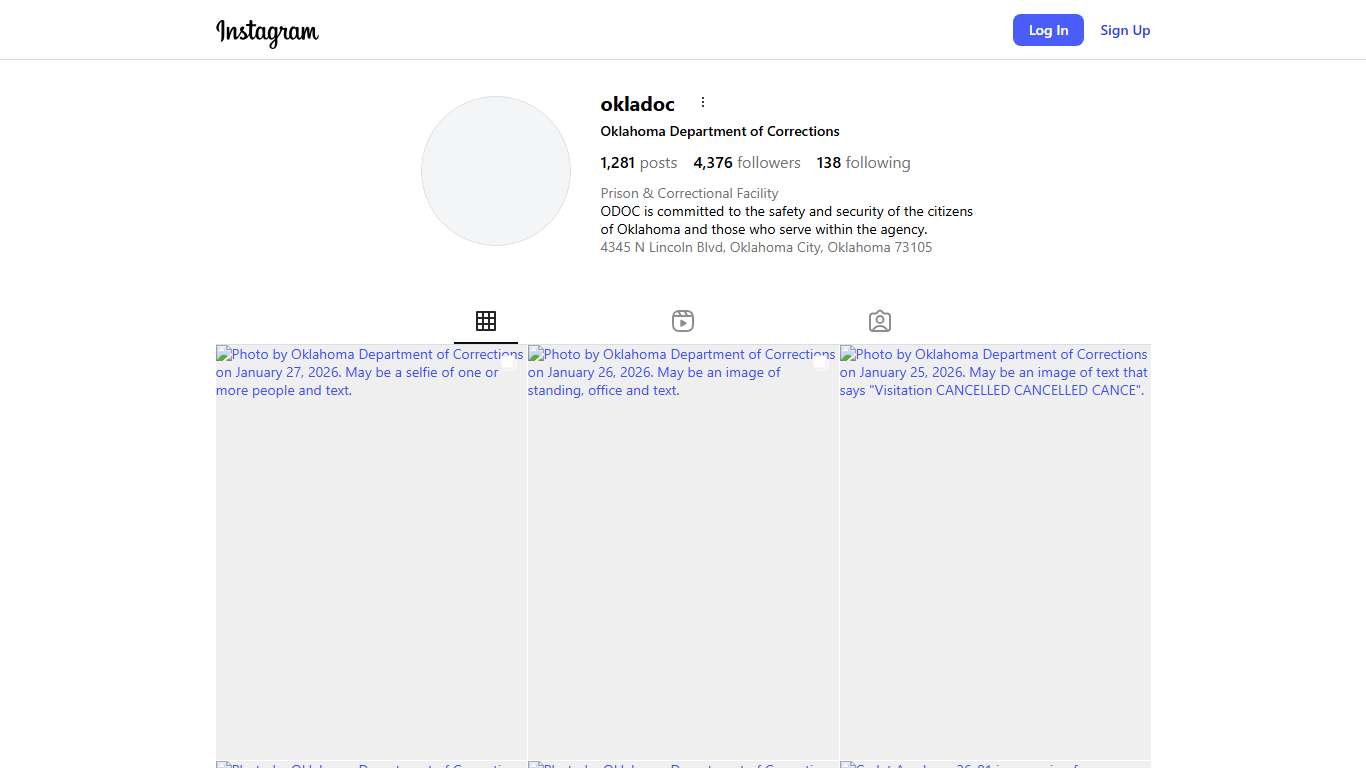Image resolution: width=1366 pixels, height=768 pixels.
Task: Click the okladoc profile picture
Action: [496, 171]
